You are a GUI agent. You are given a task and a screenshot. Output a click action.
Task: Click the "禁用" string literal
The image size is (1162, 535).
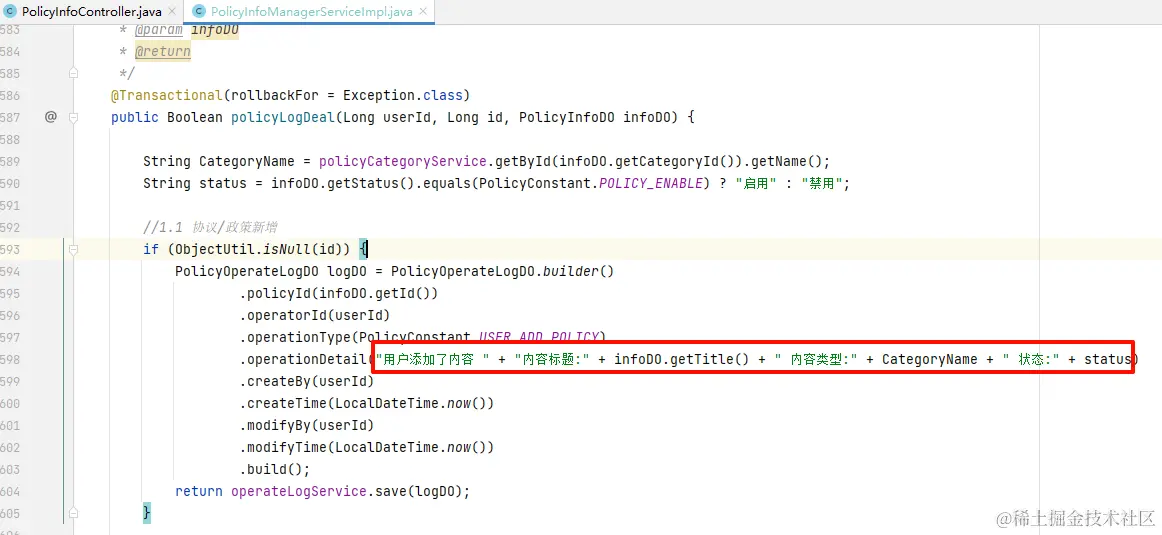click(823, 183)
